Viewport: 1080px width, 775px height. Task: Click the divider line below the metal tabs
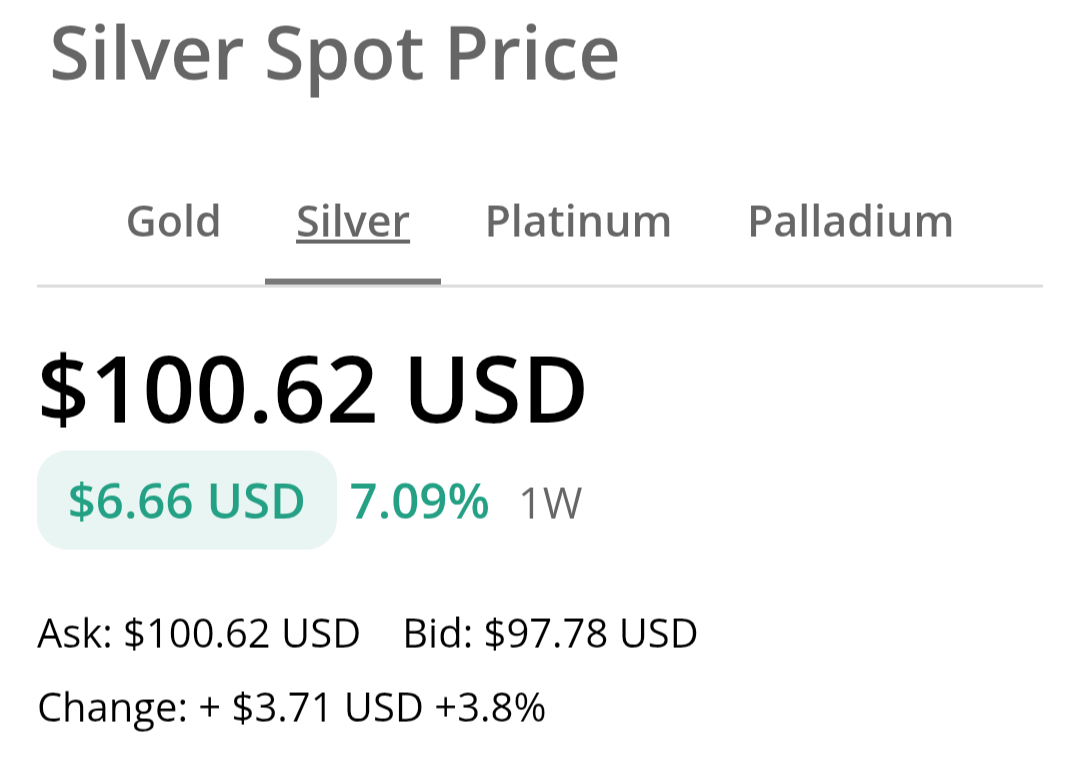[740, 286]
